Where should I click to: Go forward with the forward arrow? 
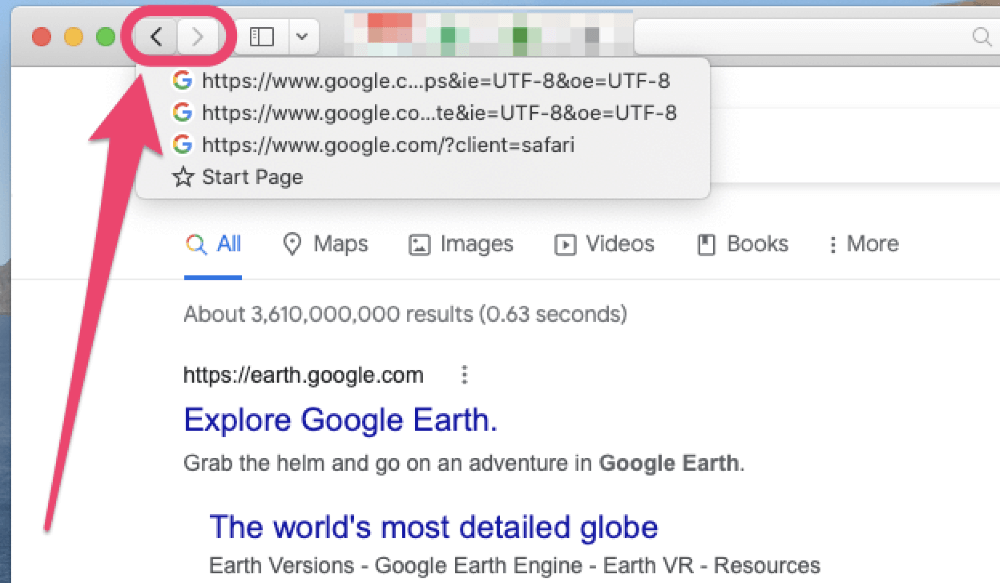(197, 37)
